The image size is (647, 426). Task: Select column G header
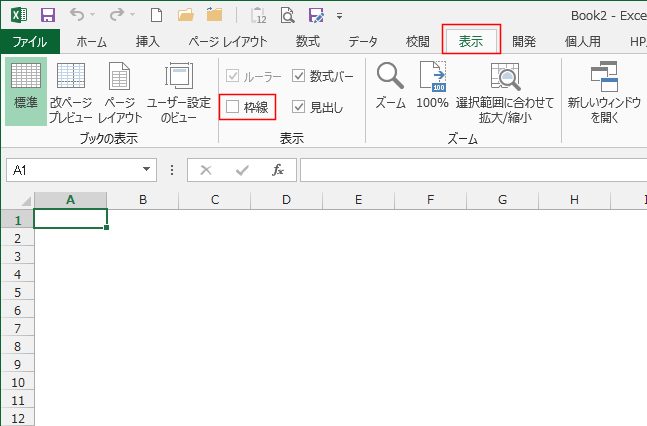pos(502,200)
